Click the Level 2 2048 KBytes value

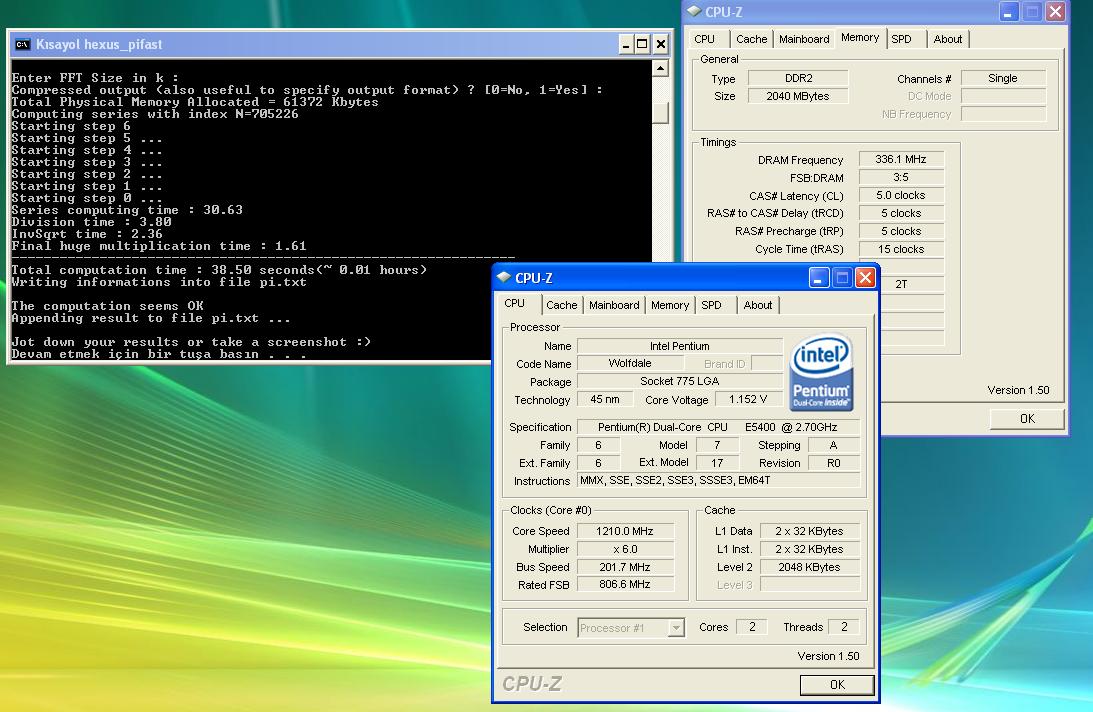click(809, 567)
